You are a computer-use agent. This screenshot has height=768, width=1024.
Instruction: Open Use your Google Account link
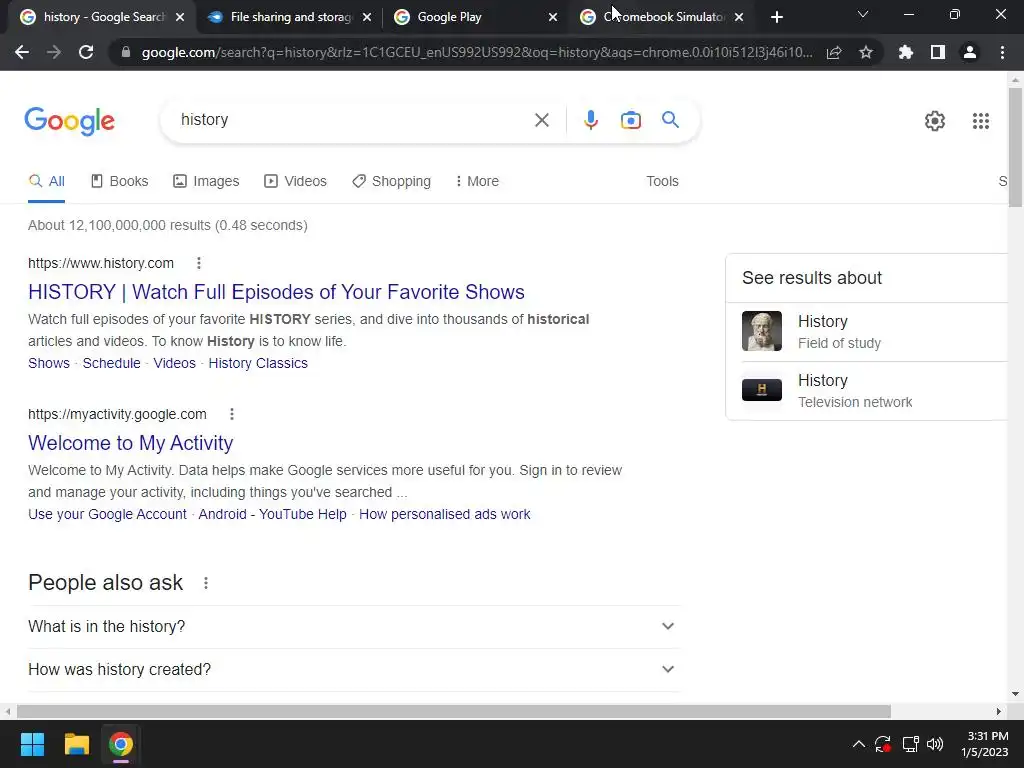tap(107, 514)
